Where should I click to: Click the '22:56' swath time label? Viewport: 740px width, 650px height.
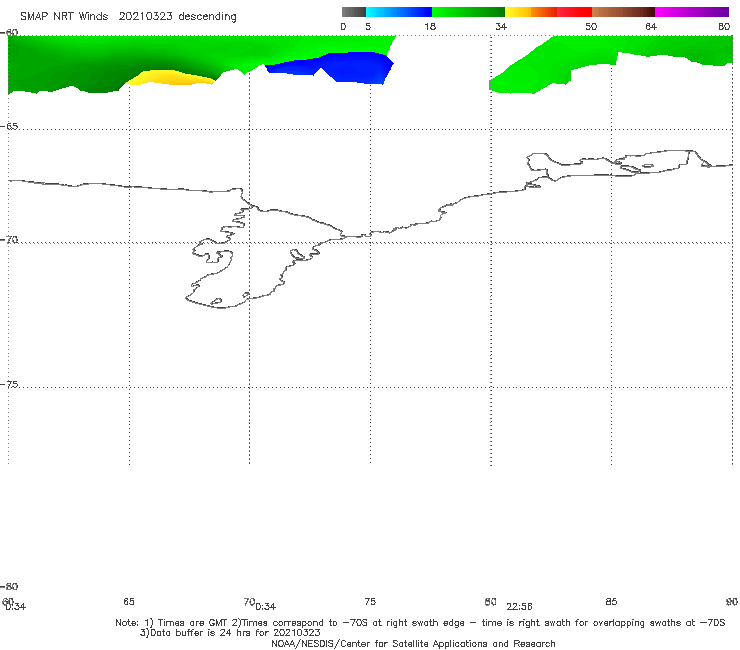519,607
